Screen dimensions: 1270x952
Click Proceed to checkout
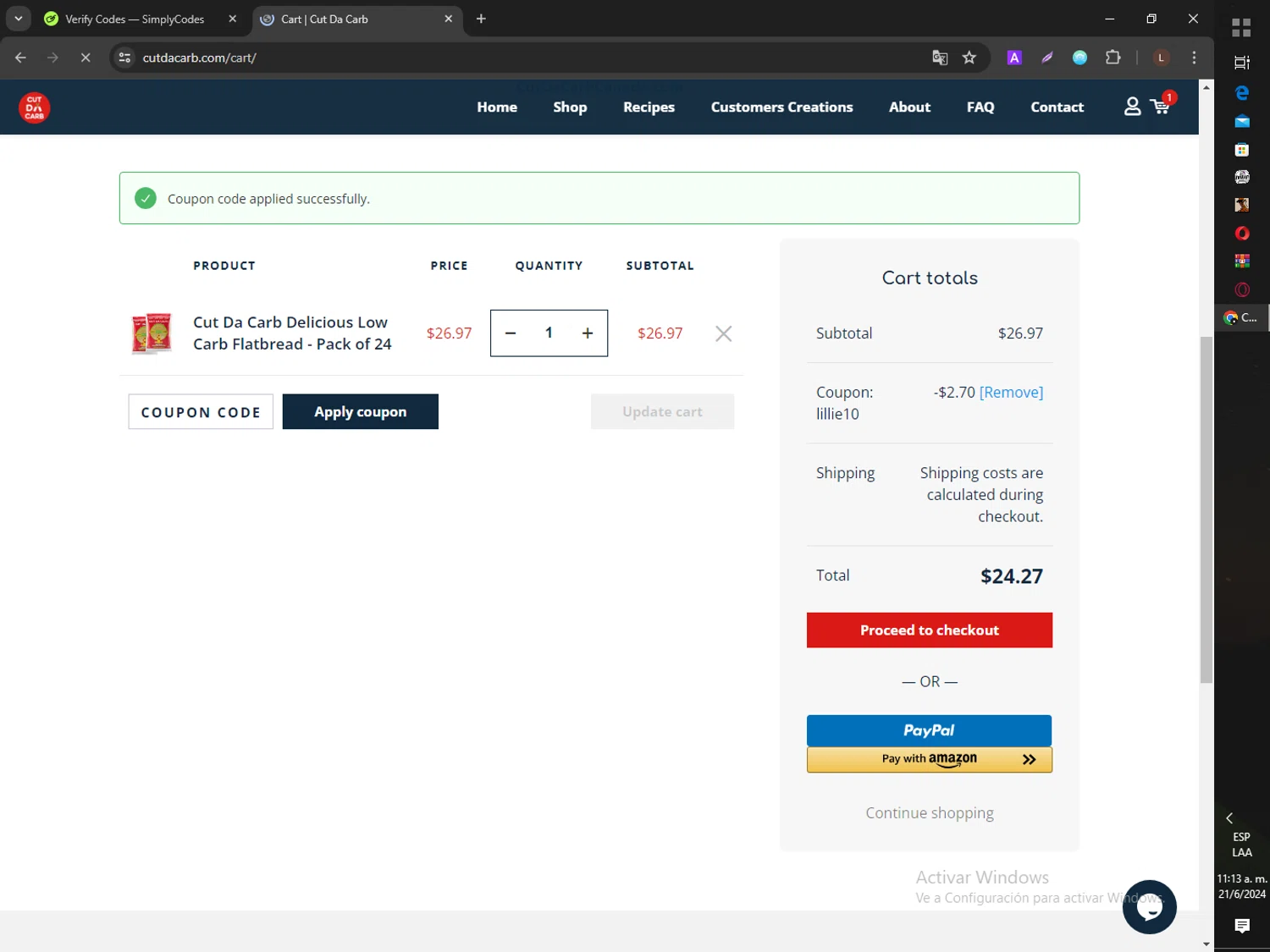pos(930,630)
